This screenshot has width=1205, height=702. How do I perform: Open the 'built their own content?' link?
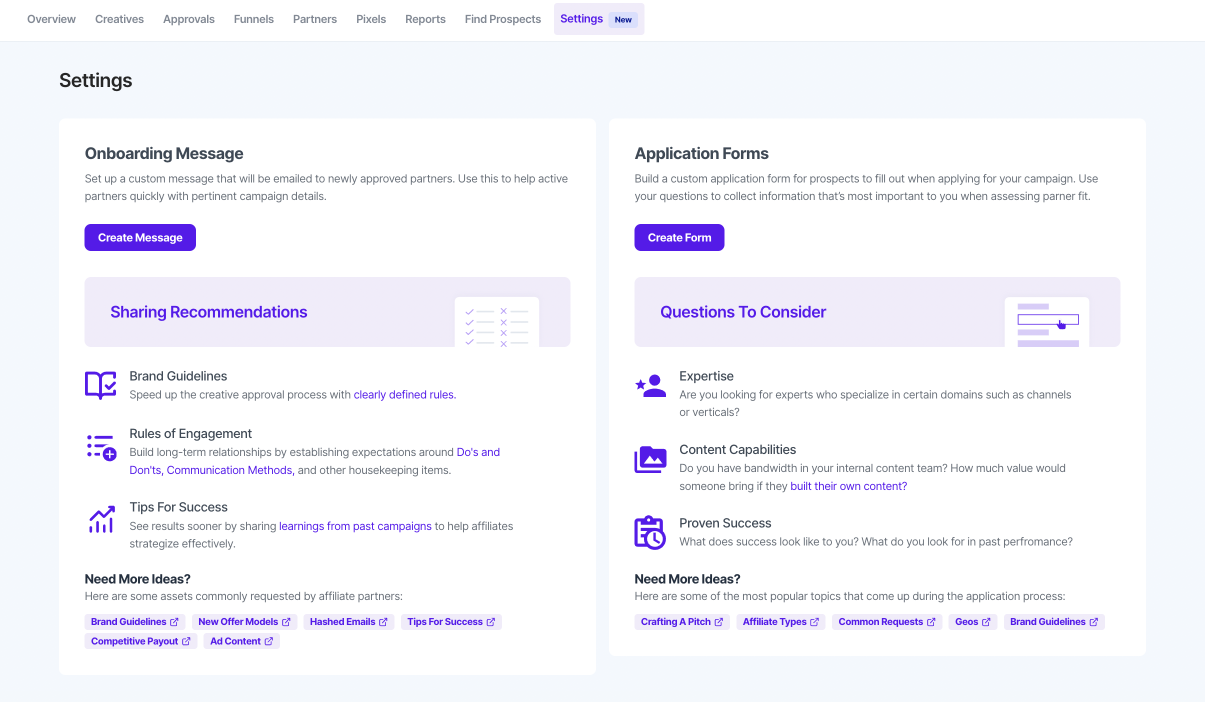click(848, 486)
